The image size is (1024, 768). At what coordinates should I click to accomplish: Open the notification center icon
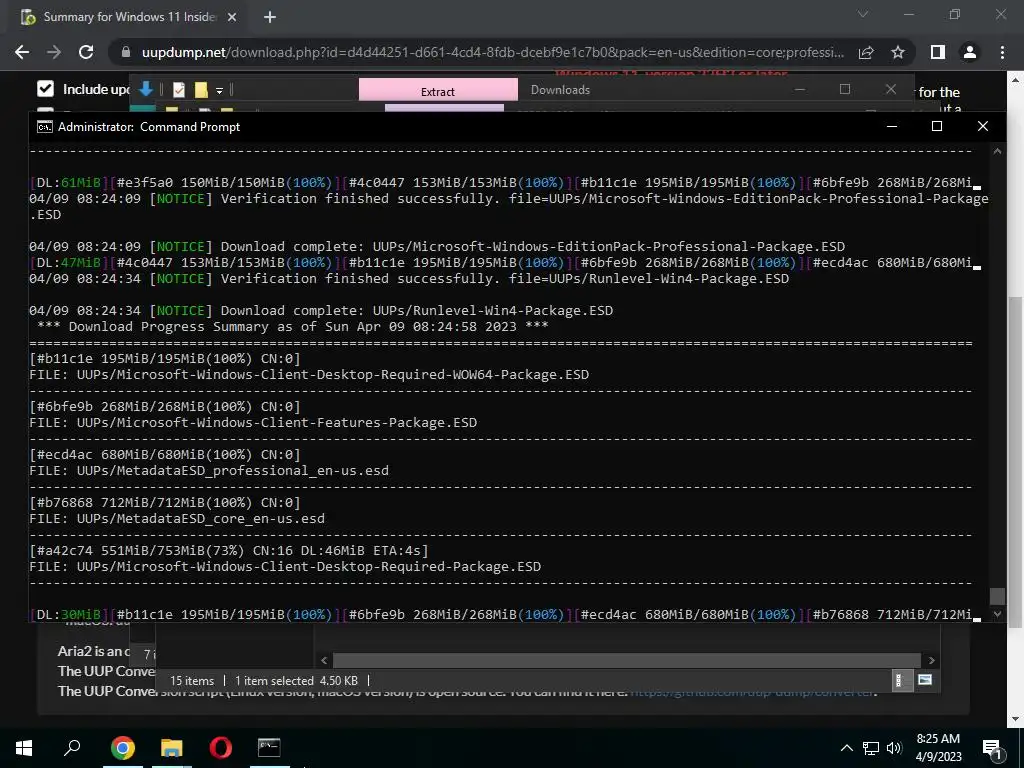[993, 748]
